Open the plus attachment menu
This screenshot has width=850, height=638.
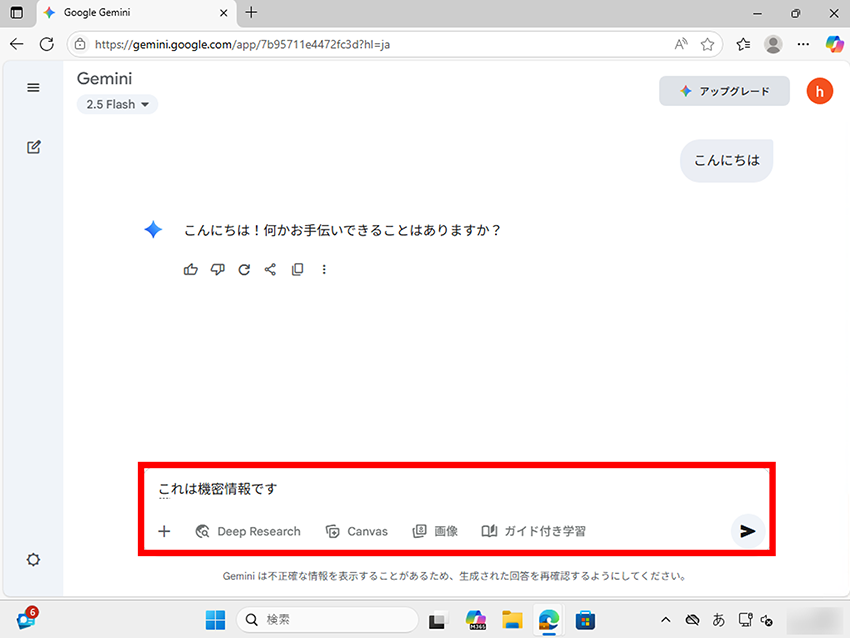[165, 531]
